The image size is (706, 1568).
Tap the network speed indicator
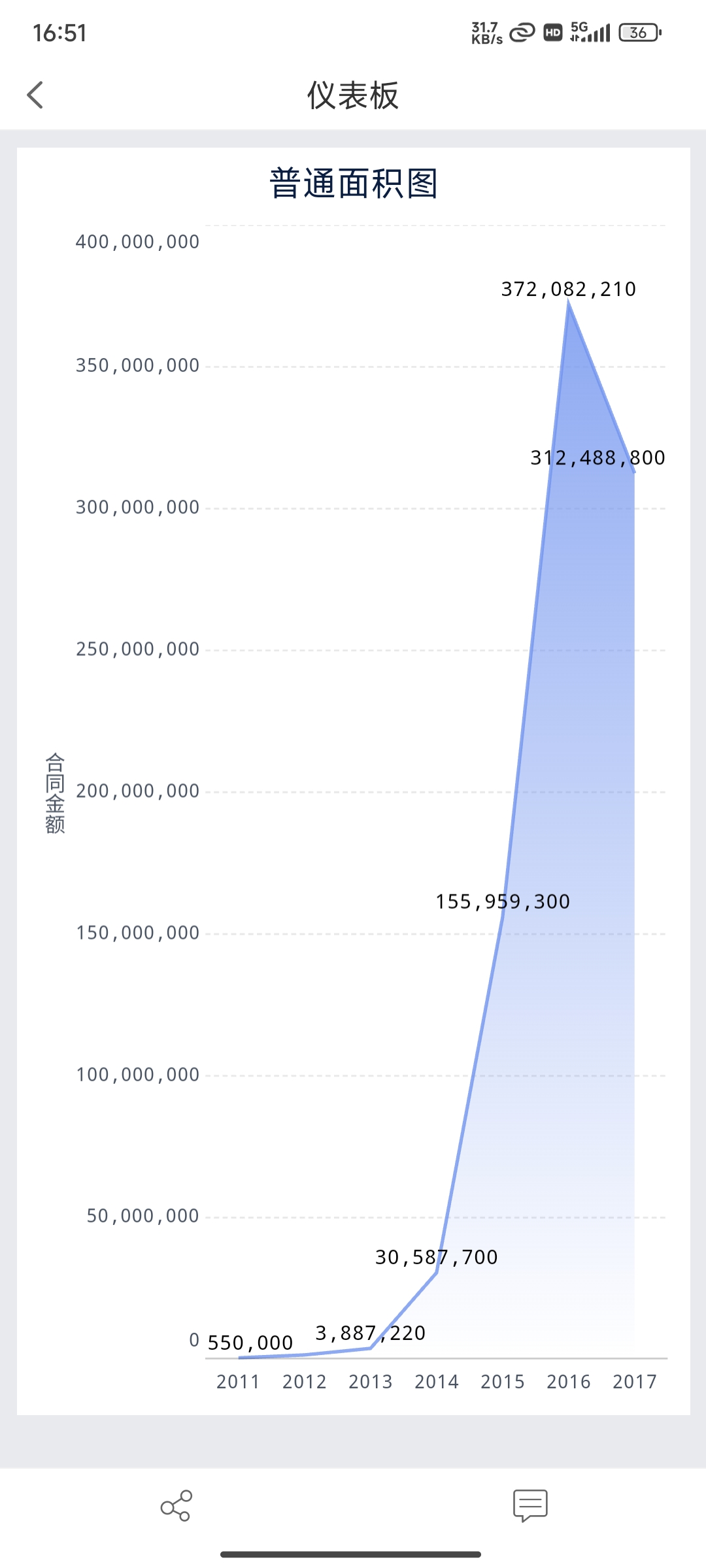[x=486, y=33]
